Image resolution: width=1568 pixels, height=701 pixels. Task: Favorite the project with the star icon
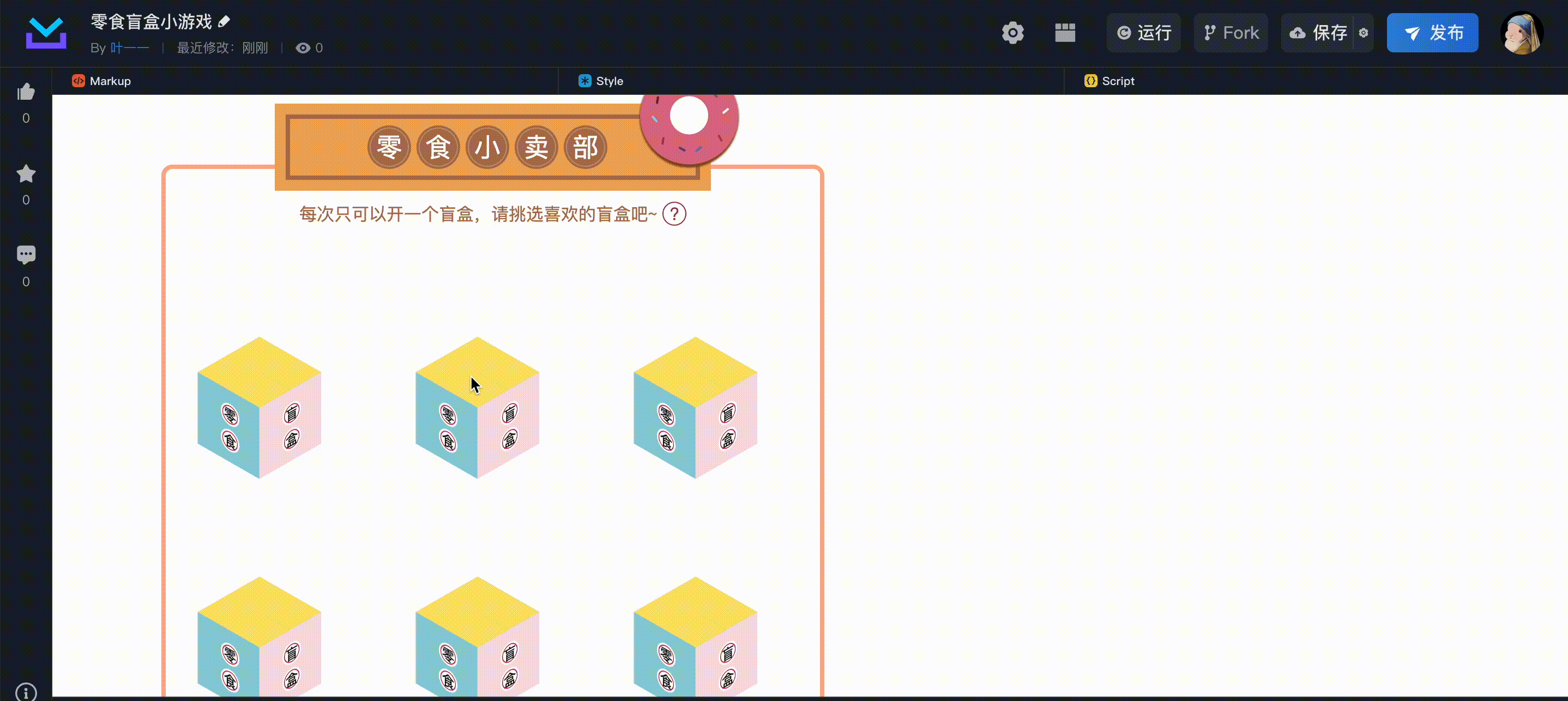tap(26, 174)
